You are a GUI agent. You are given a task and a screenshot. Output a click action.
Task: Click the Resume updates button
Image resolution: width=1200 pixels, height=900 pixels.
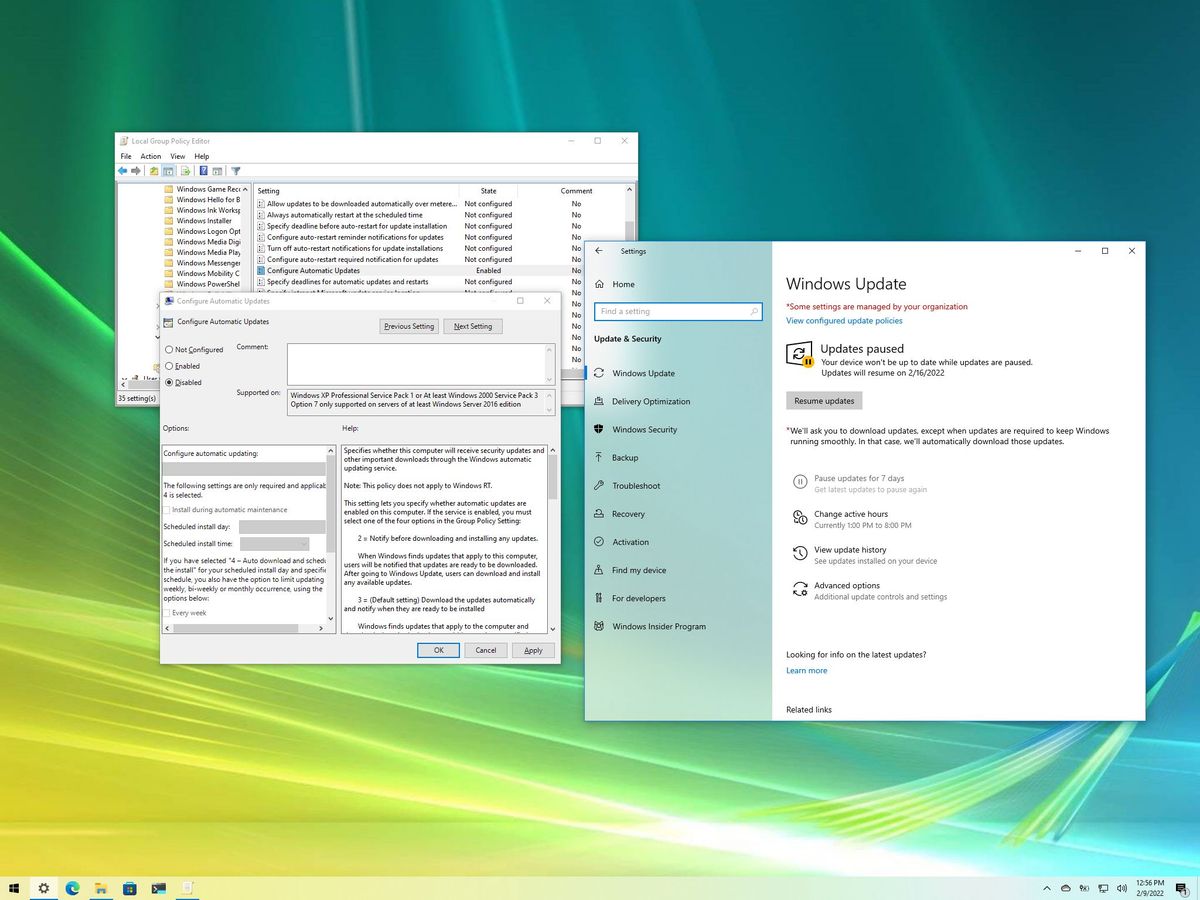click(823, 400)
